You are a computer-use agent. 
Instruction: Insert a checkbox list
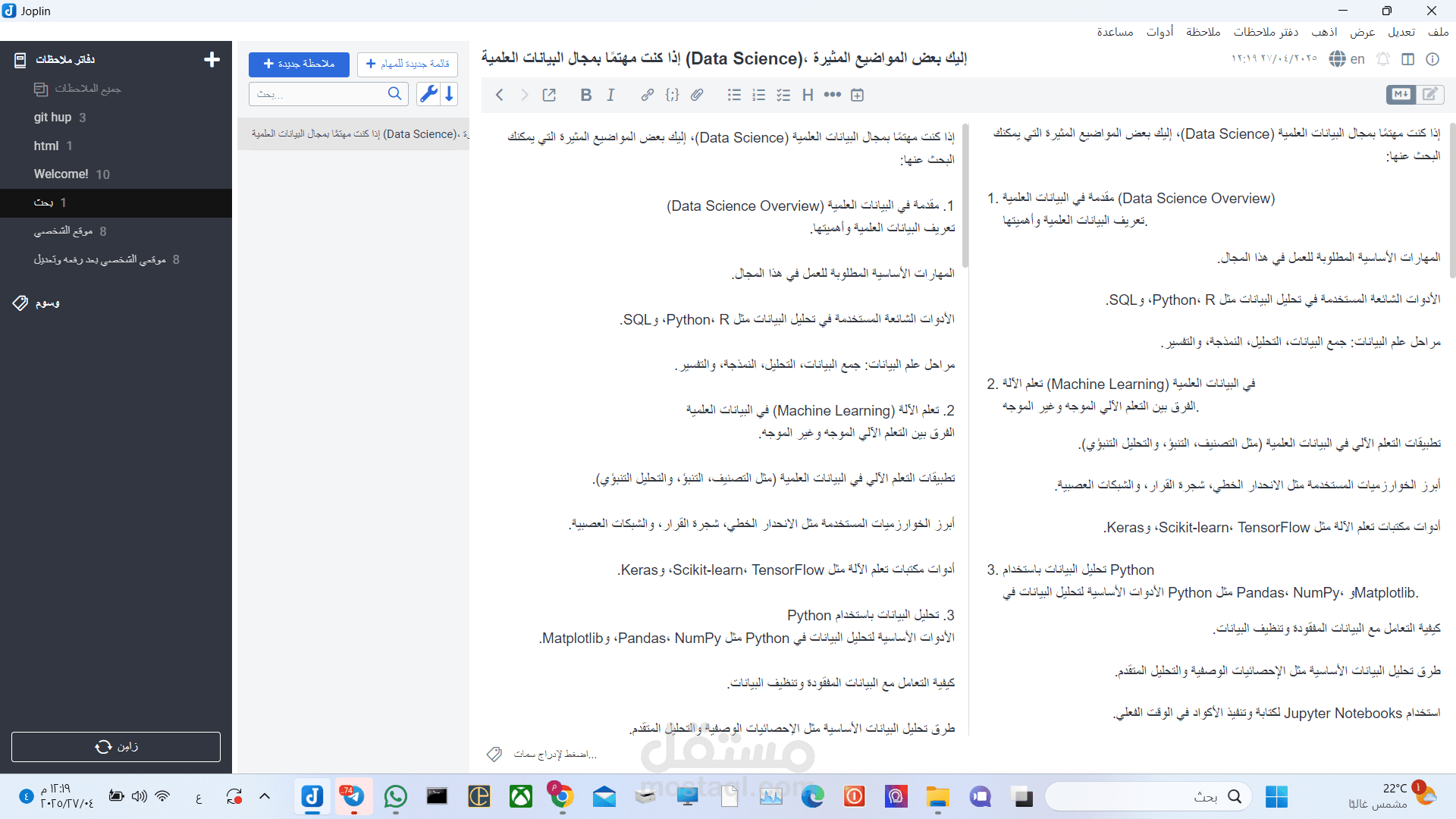(783, 95)
